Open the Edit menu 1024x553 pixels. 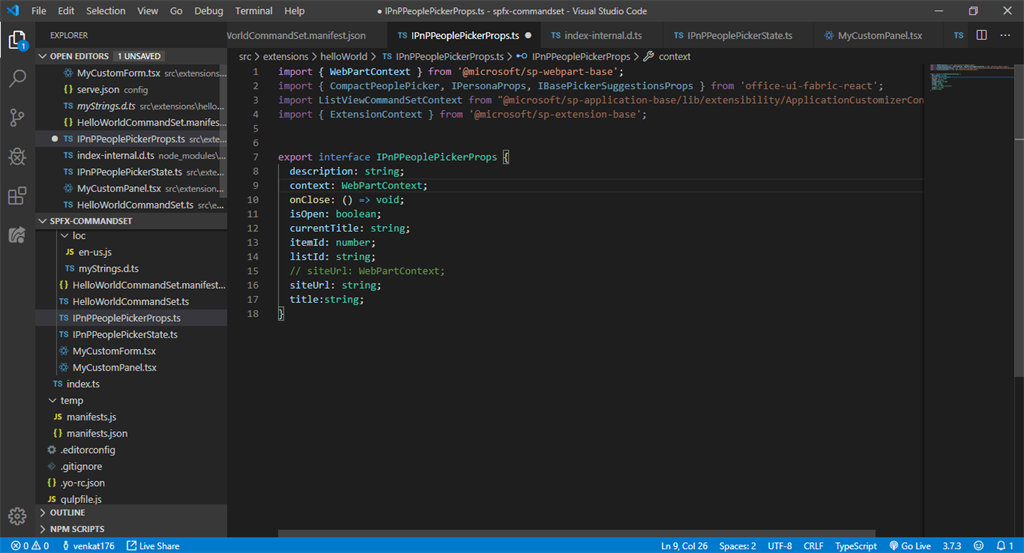pyautogui.click(x=66, y=10)
